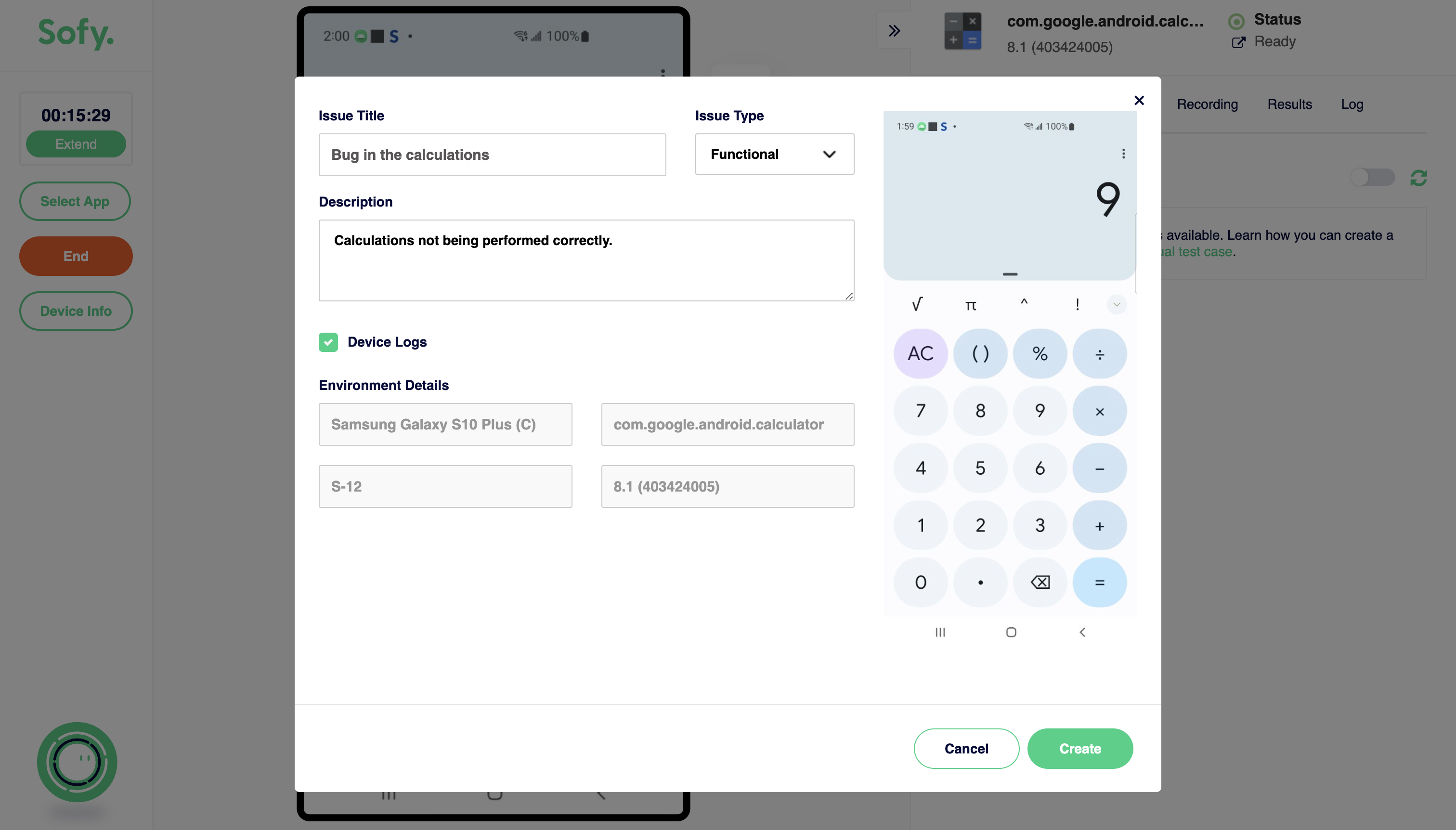
Task: Click the calculator app icon in the header
Action: (963, 31)
